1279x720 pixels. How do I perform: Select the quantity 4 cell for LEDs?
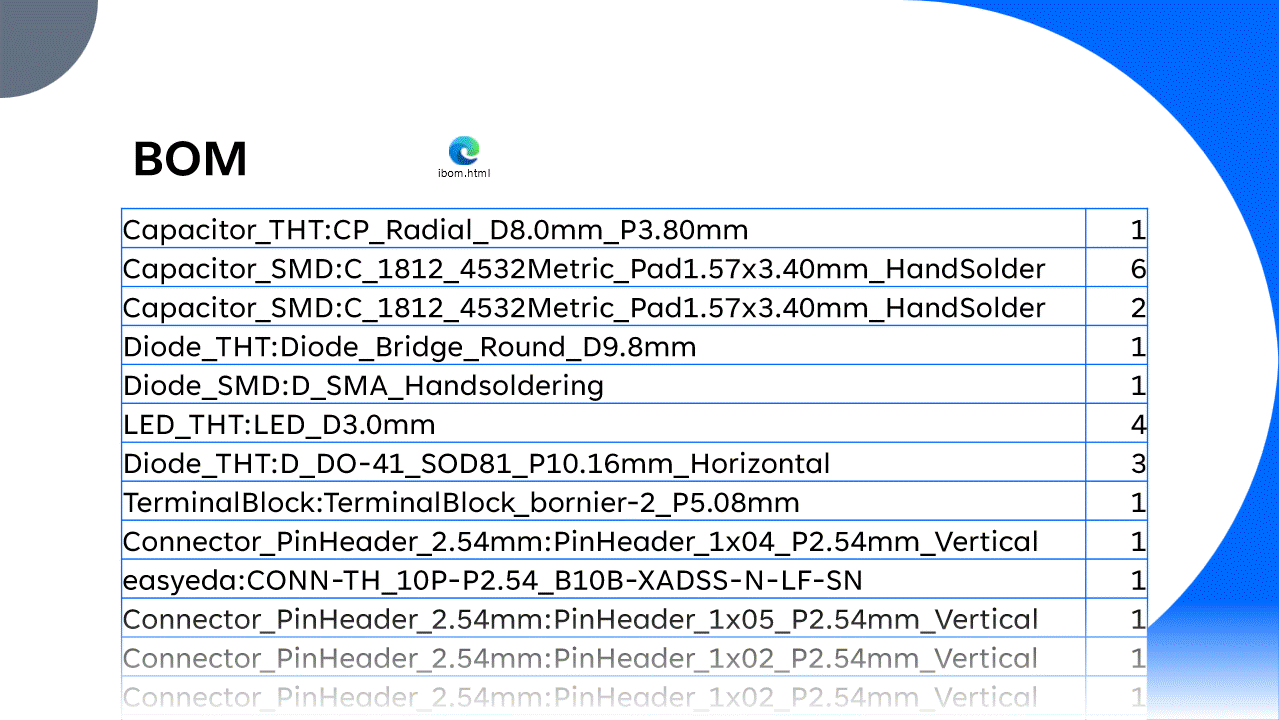pyautogui.click(x=1116, y=425)
